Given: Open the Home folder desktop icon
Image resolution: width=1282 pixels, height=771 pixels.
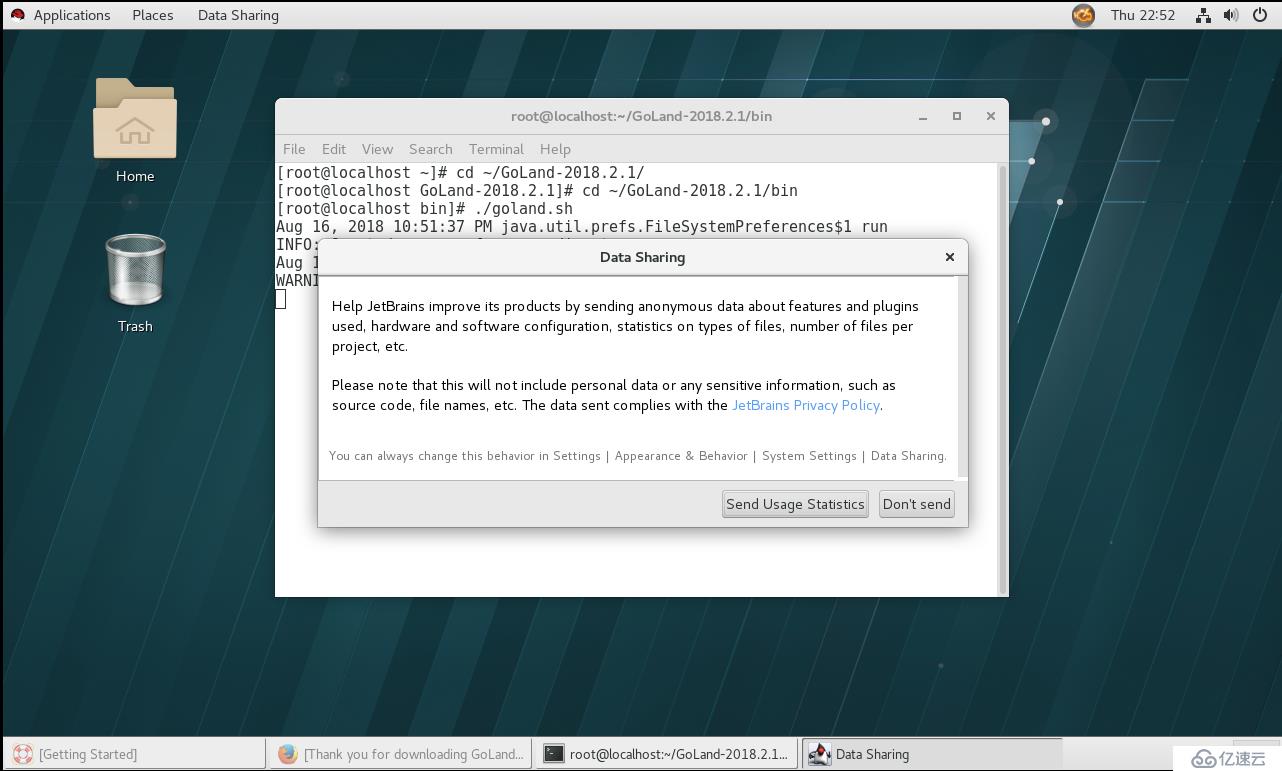Looking at the screenshot, I should [135, 131].
